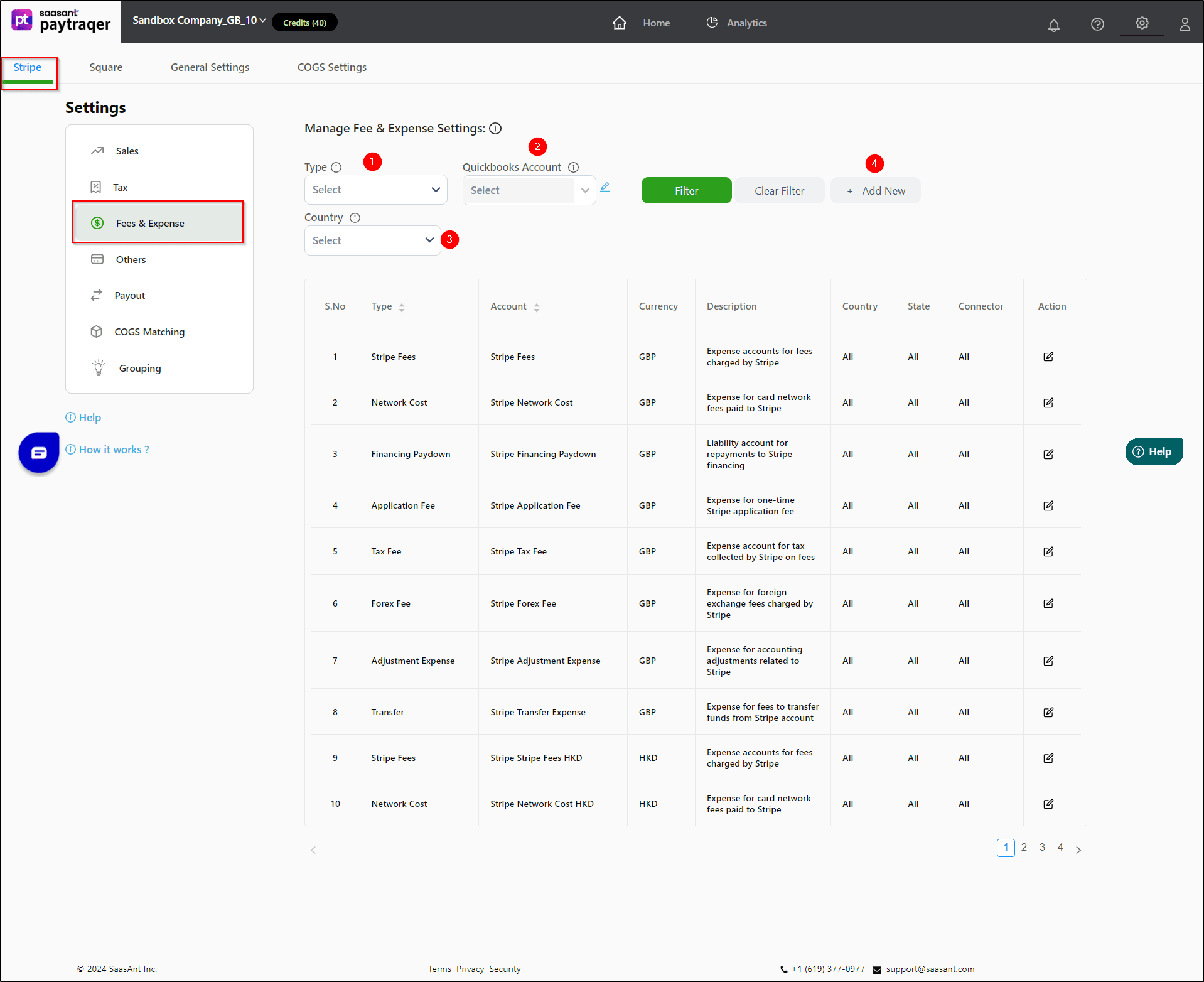Open the Terms footer link
Screen dimensions: 1204x982
pos(439,969)
